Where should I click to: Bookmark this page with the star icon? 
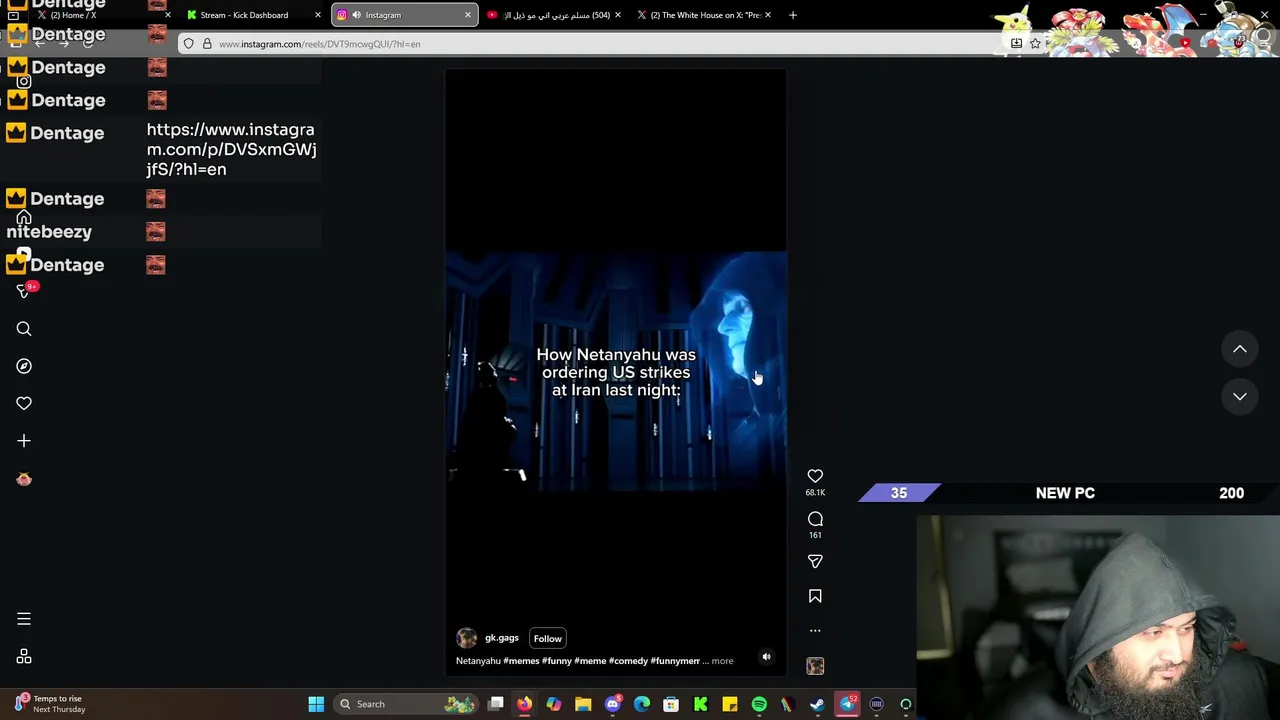1035,44
